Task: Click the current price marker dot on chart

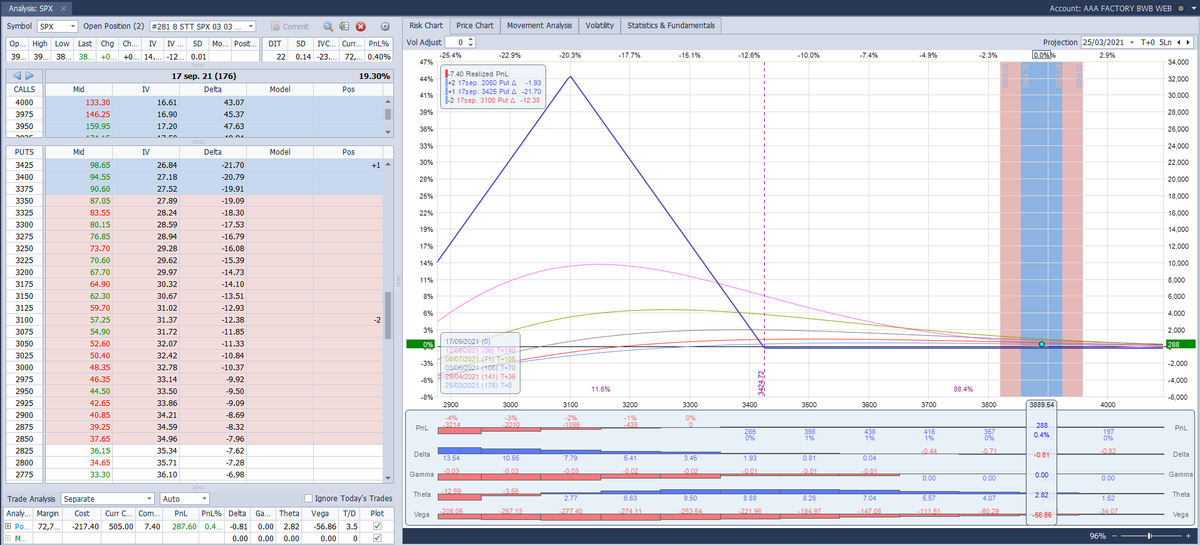Action: tap(1042, 344)
